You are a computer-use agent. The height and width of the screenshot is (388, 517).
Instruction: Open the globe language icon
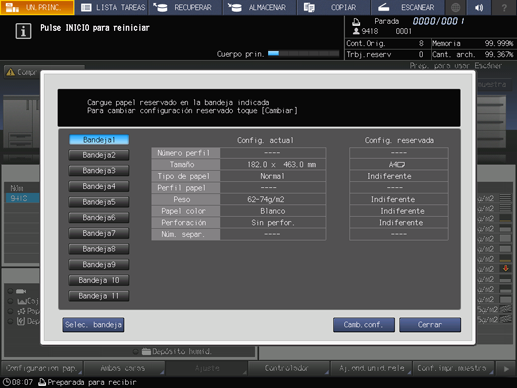(456, 7)
